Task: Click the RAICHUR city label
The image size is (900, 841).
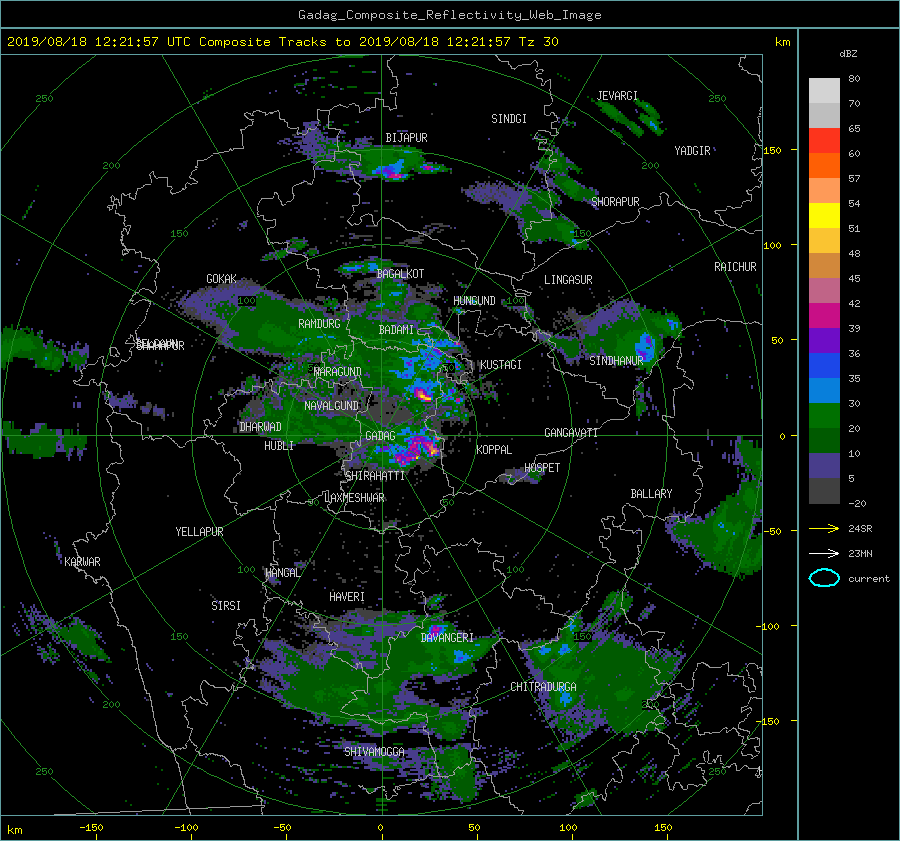Action: click(x=735, y=267)
